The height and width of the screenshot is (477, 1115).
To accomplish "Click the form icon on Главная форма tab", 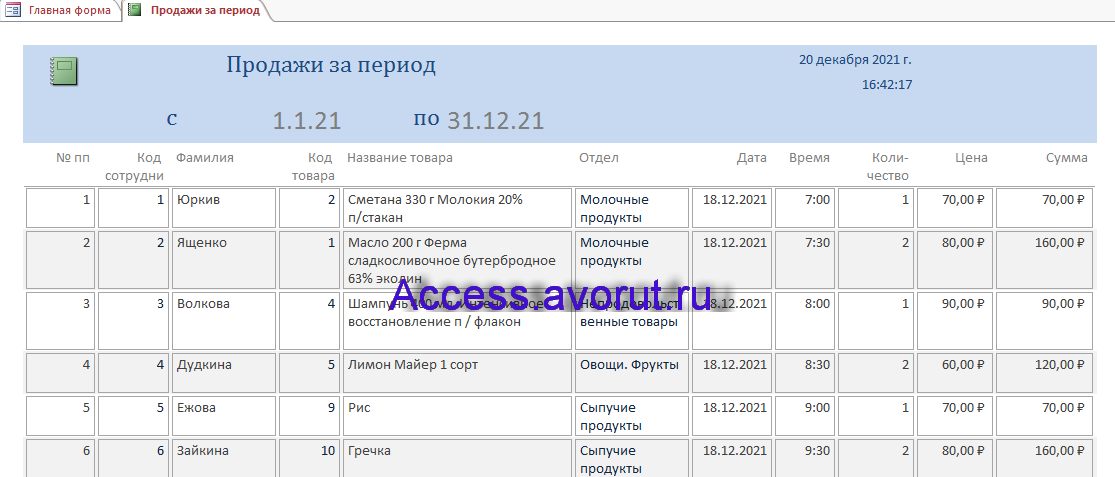I will tap(13, 11).
